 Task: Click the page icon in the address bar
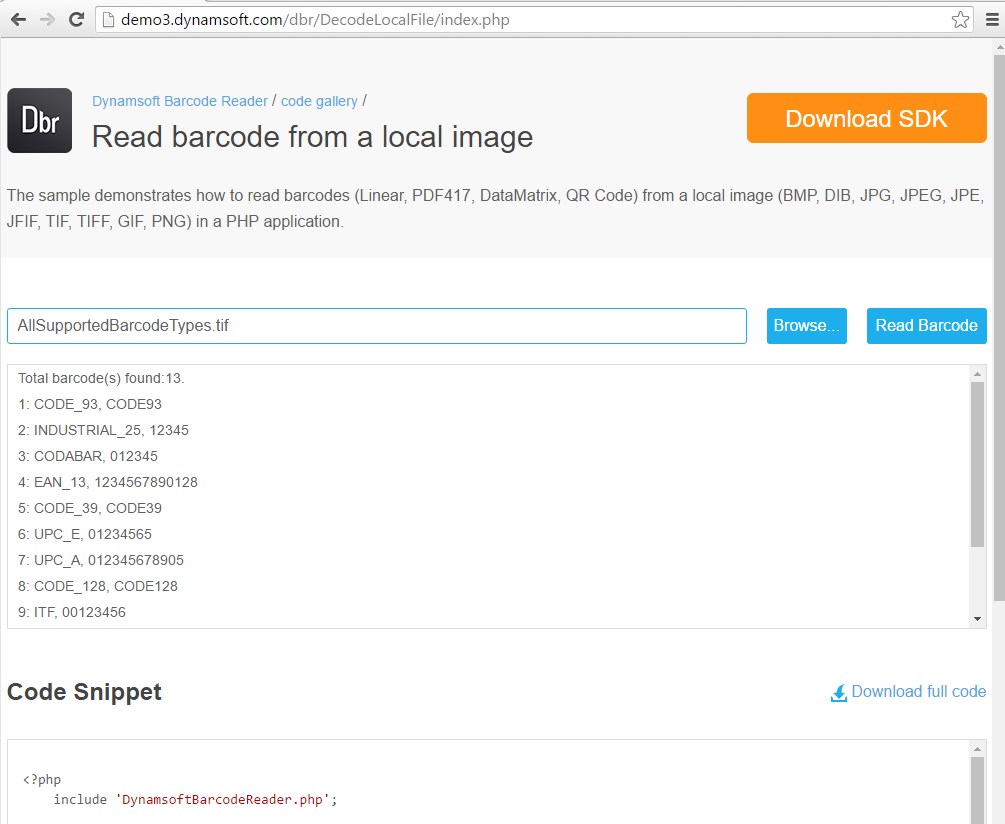tap(108, 20)
